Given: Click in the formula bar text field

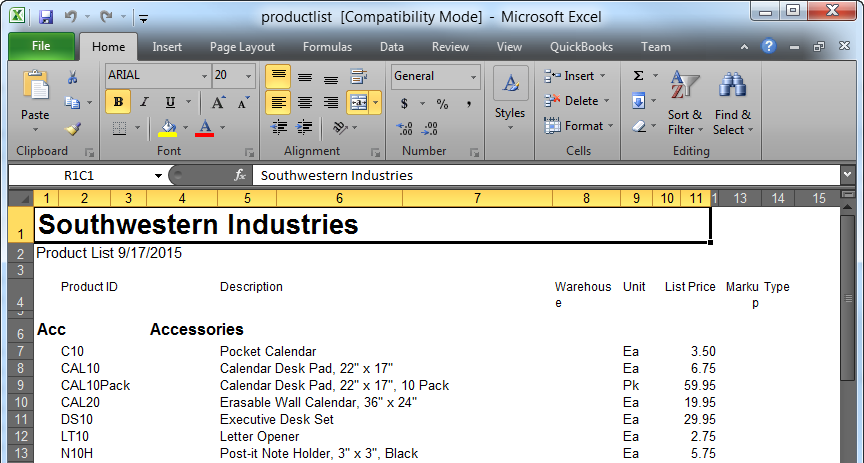Looking at the screenshot, I should 546,175.
